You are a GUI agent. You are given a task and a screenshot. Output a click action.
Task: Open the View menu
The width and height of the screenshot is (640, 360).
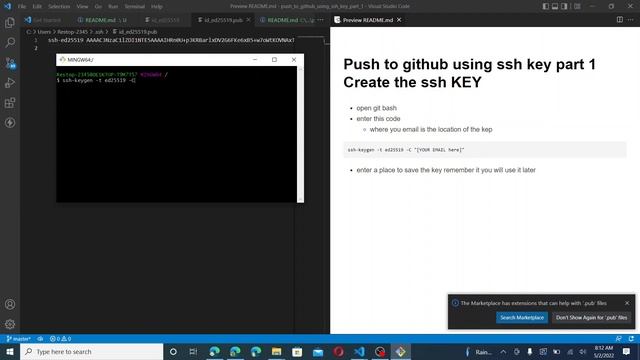[82, 7]
